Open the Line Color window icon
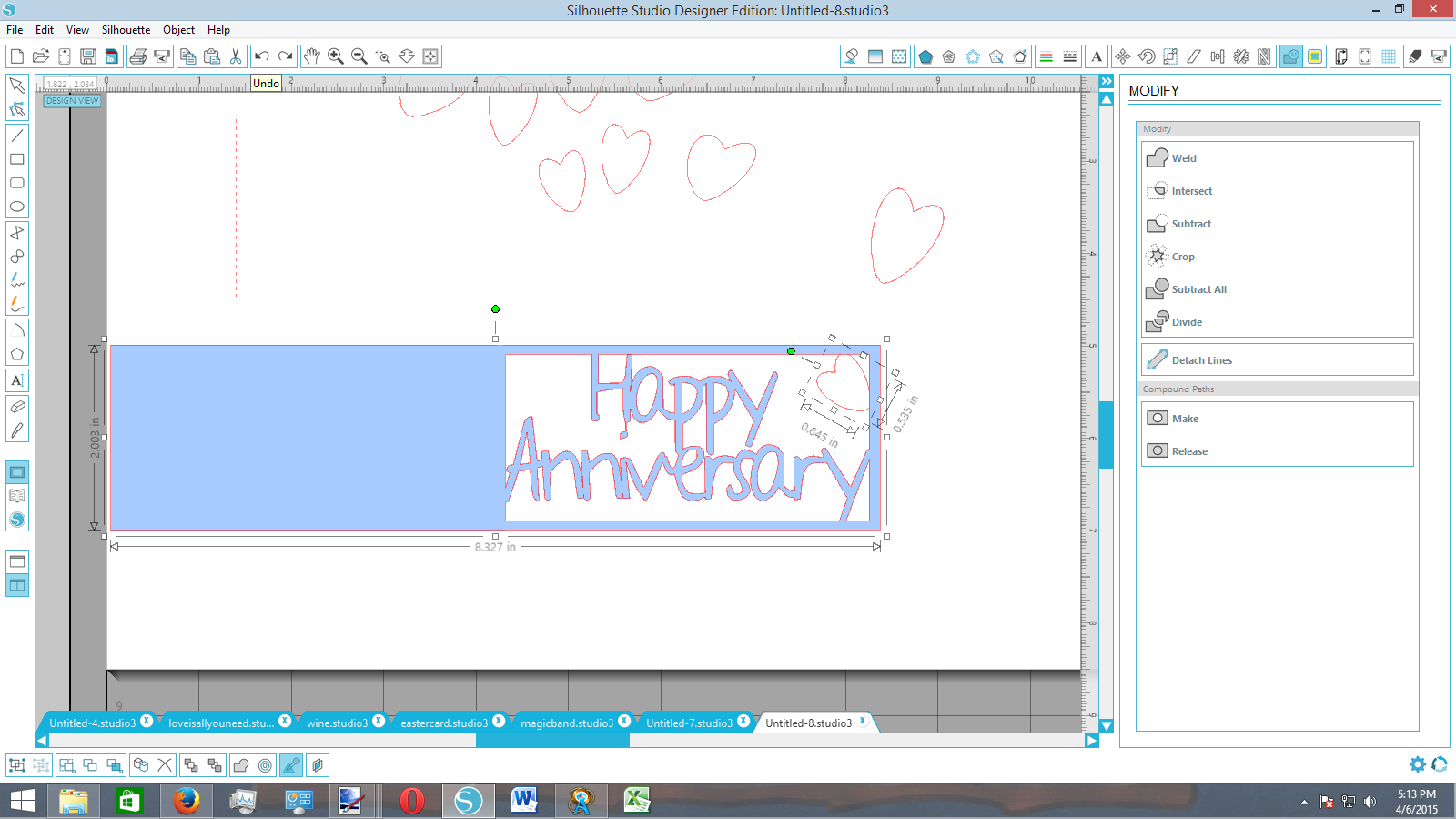The height and width of the screenshot is (819, 1456). pos(1046,56)
